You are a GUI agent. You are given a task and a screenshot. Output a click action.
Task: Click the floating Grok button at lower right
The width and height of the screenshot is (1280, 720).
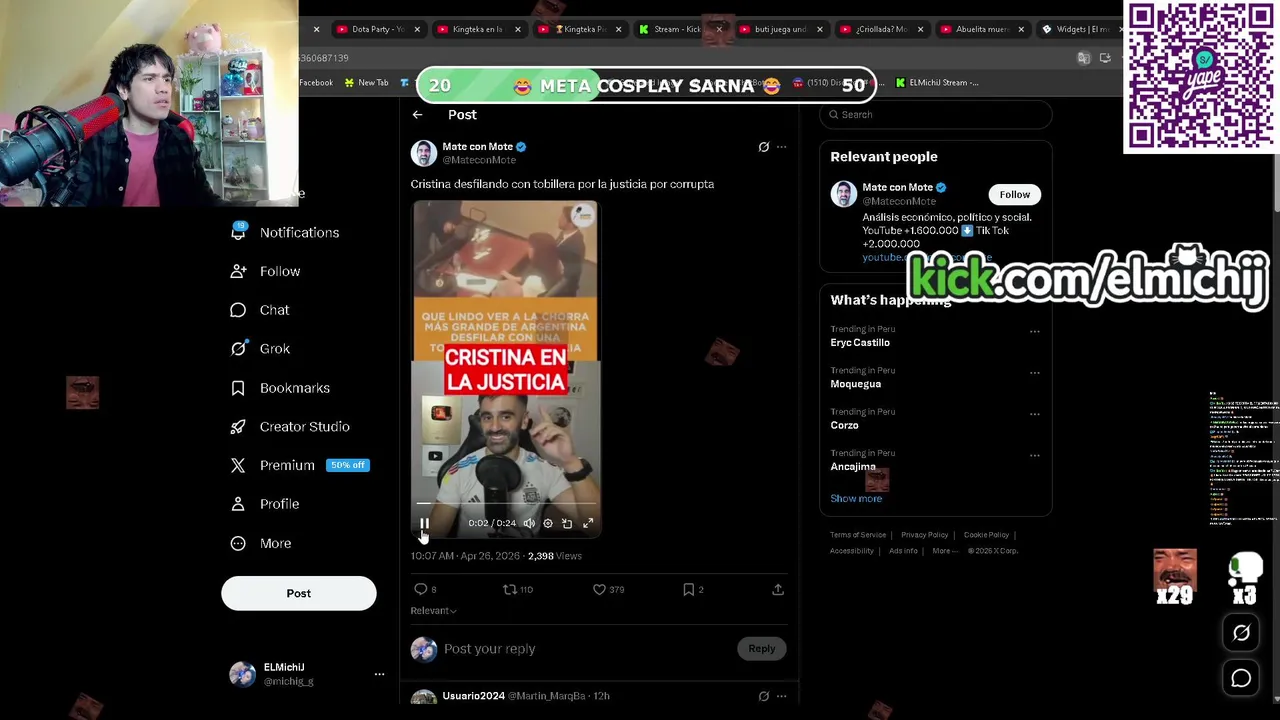[x=1241, y=633]
